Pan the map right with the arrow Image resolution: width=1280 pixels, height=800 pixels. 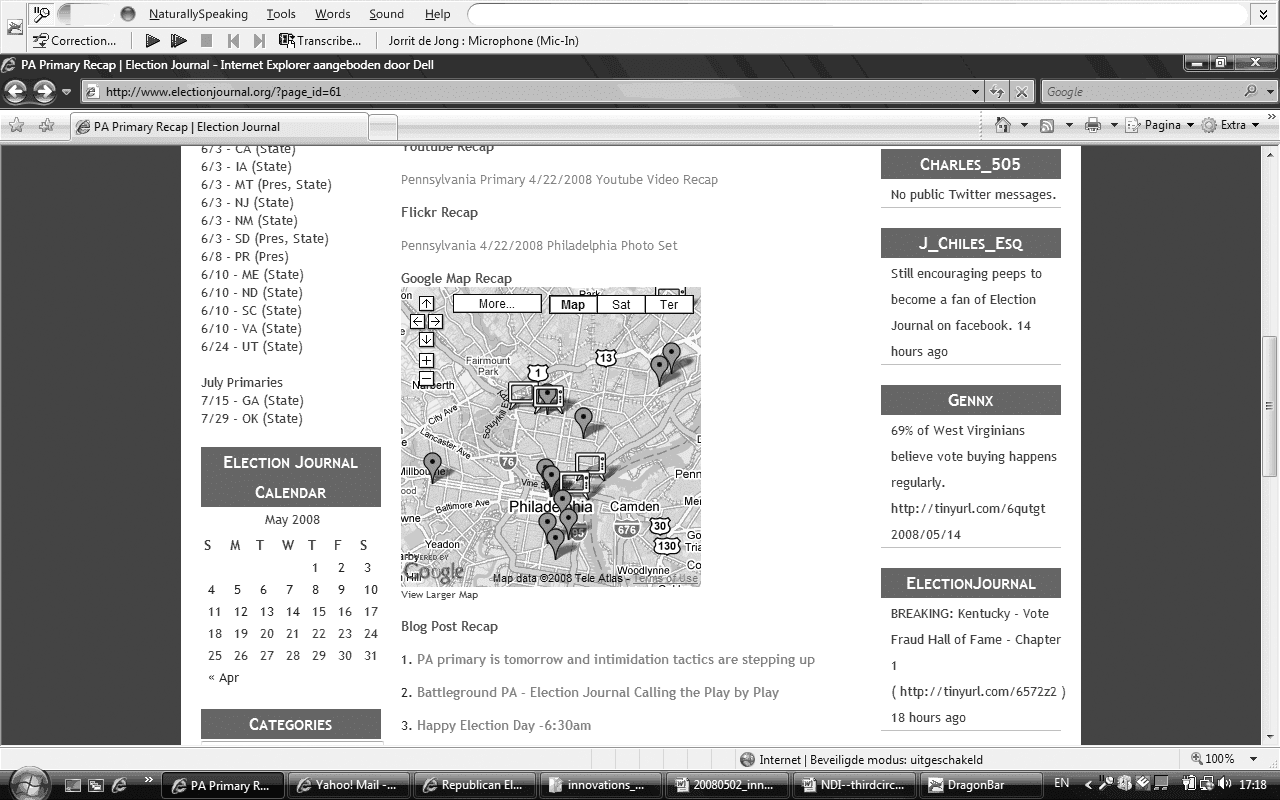(435, 321)
